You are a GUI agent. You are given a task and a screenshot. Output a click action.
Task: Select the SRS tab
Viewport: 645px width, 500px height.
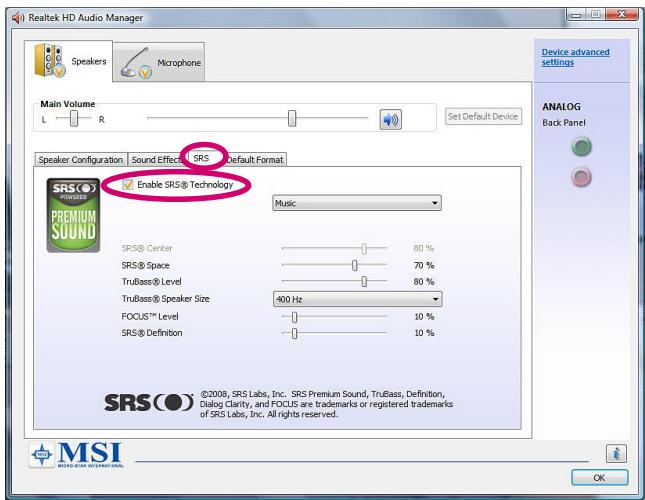pos(201,158)
